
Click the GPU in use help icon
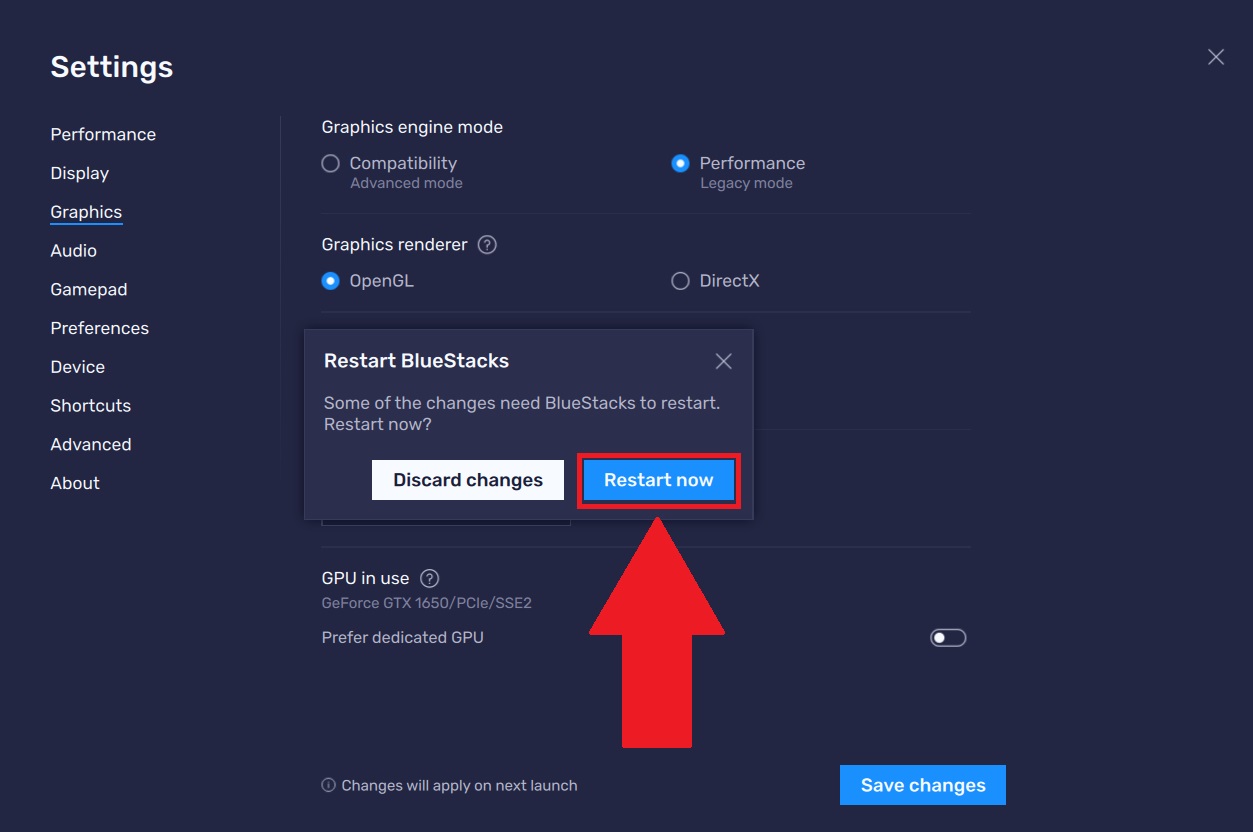[x=429, y=578]
